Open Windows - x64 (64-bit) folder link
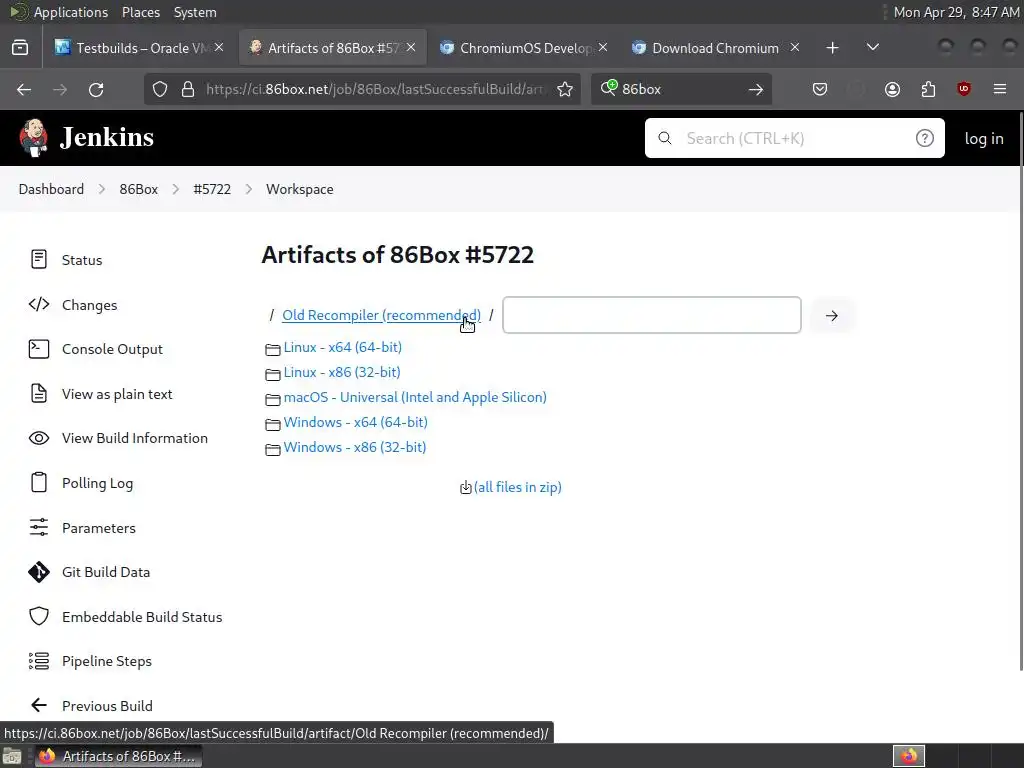The height and width of the screenshot is (768, 1024). 355,423
